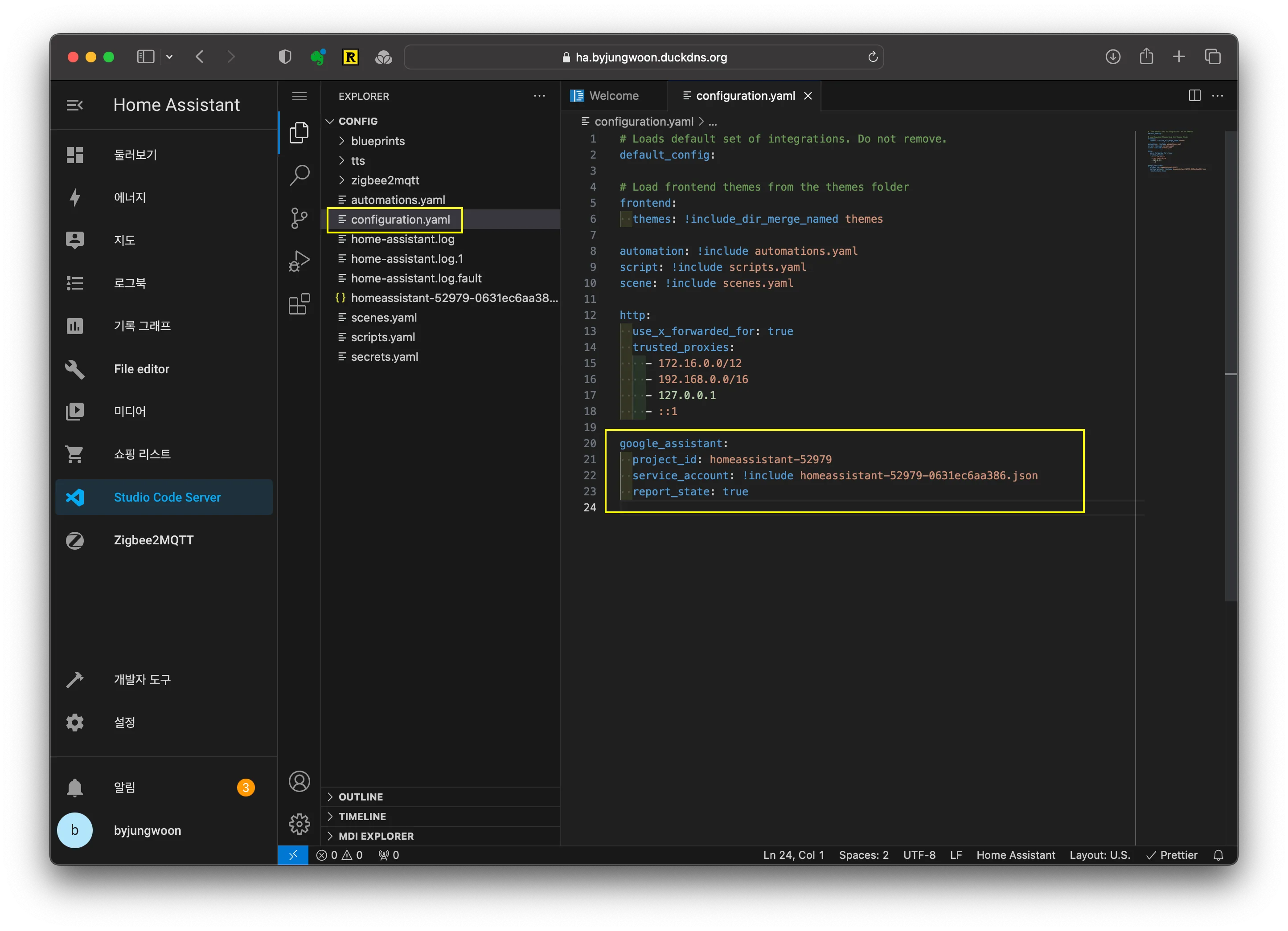Image resolution: width=1288 pixels, height=931 pixels.
Task: Open editor more actions ellipsis
Action: (1218, 95)
